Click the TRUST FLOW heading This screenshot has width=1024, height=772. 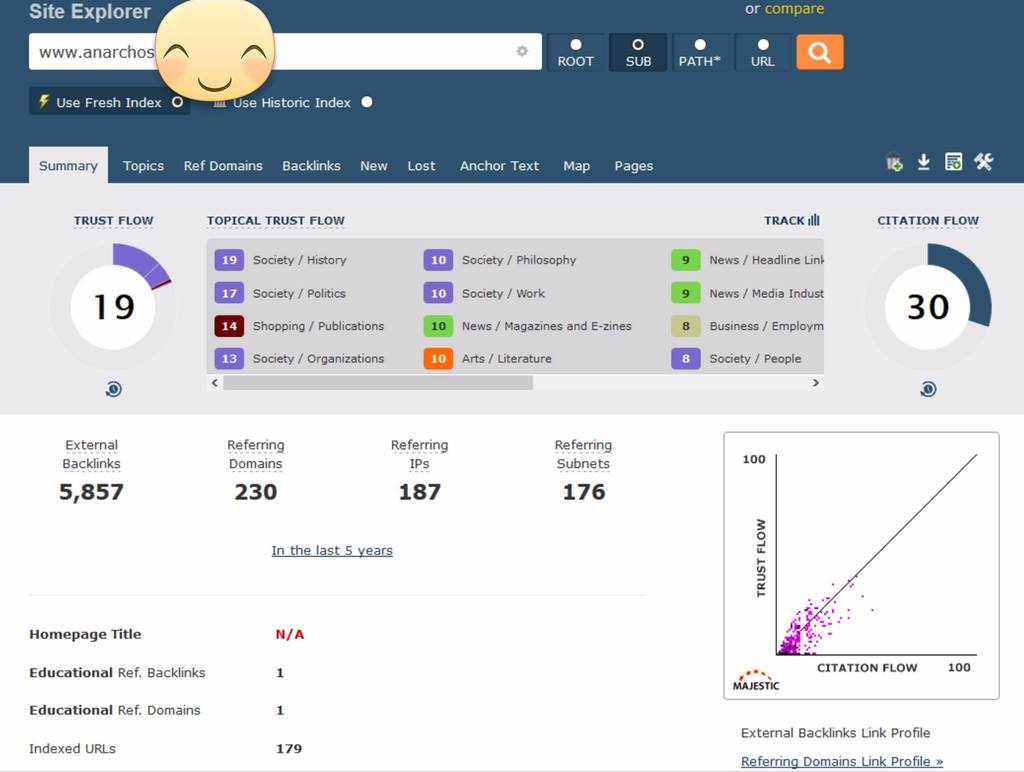point(114,220)
